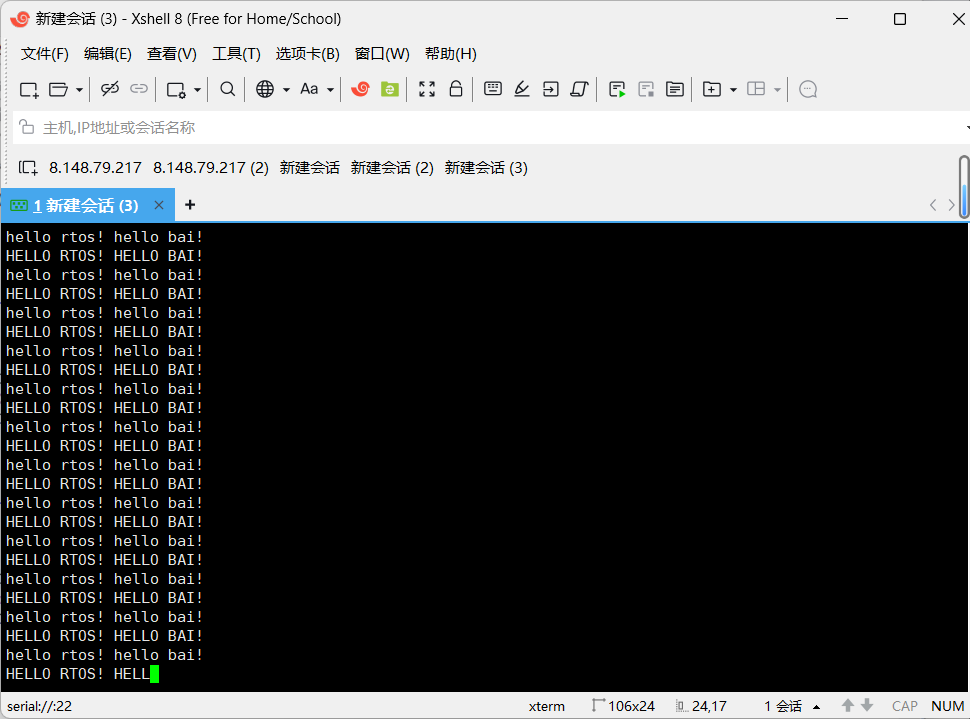Click the 106x24 terminal size indicator
The width and height of the screenshot is (970, 719).
[x=624, y=706]
